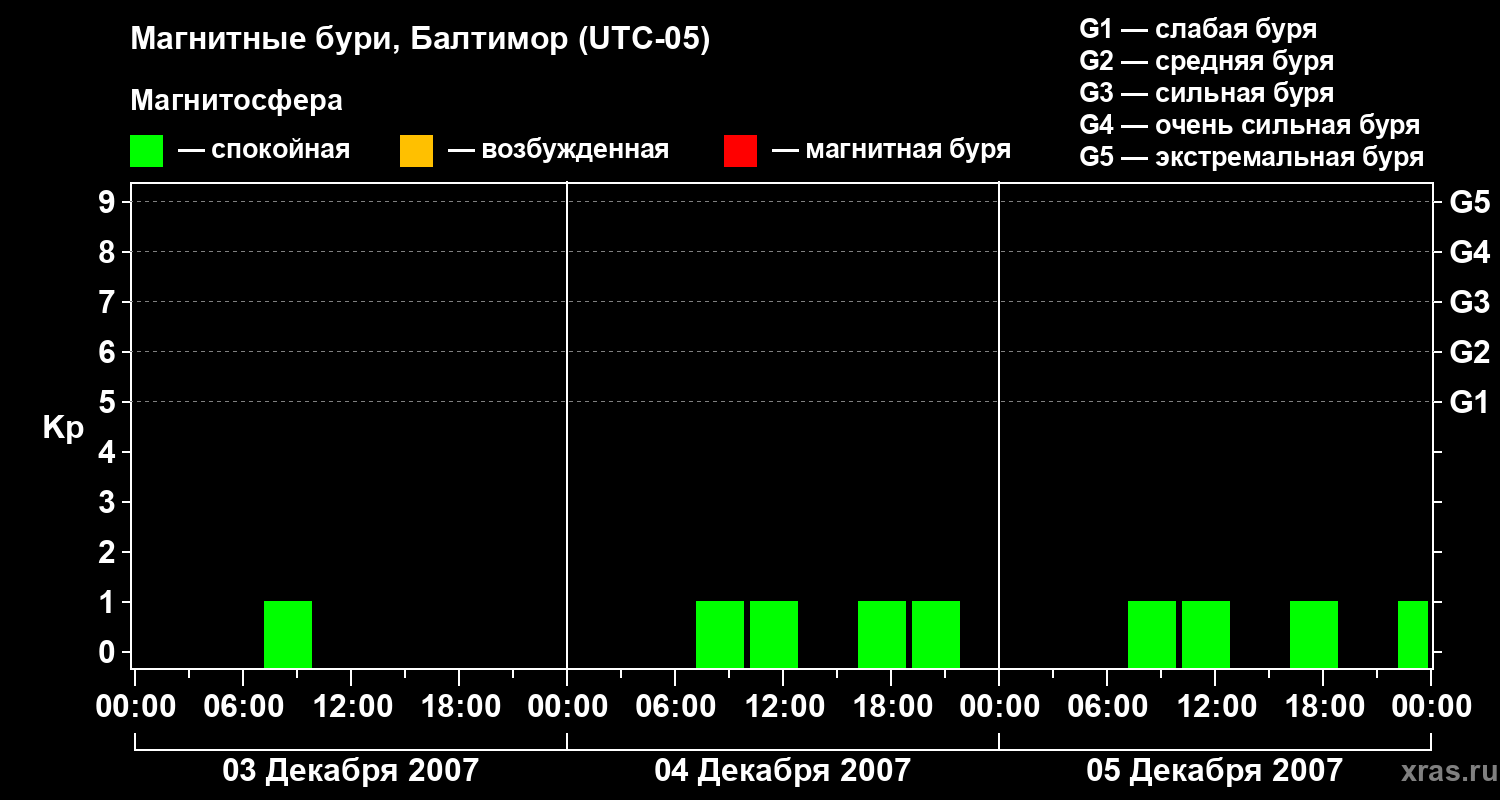Screen dimensions: 1500x800
Task: Click the 19:00–22:00 green bar on 04 Декабря
Action: 936,634
